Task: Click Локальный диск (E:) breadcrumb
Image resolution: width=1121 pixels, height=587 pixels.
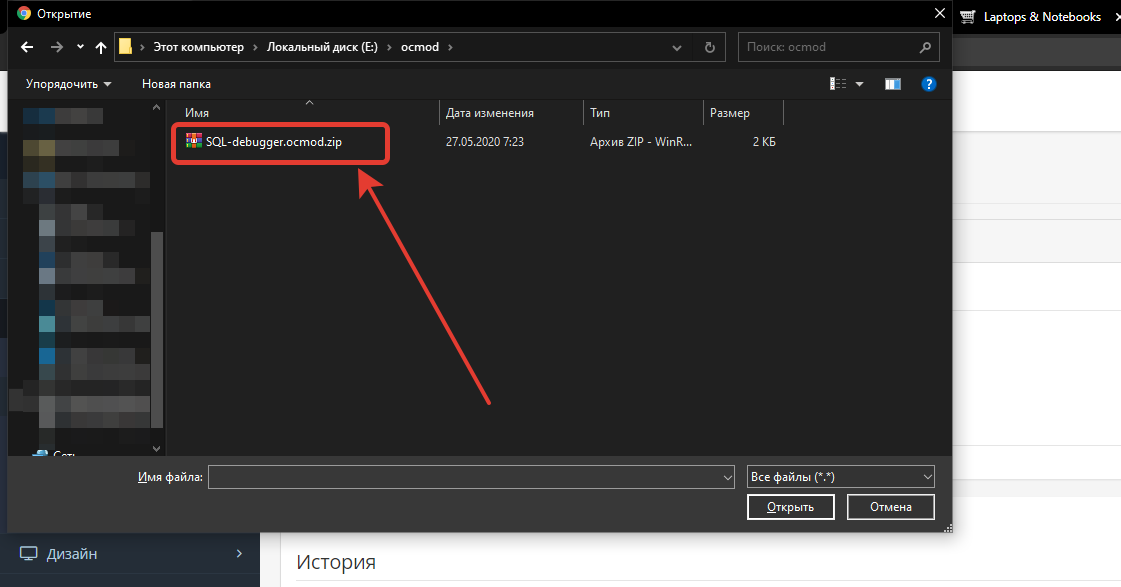Action: (322, 47)
